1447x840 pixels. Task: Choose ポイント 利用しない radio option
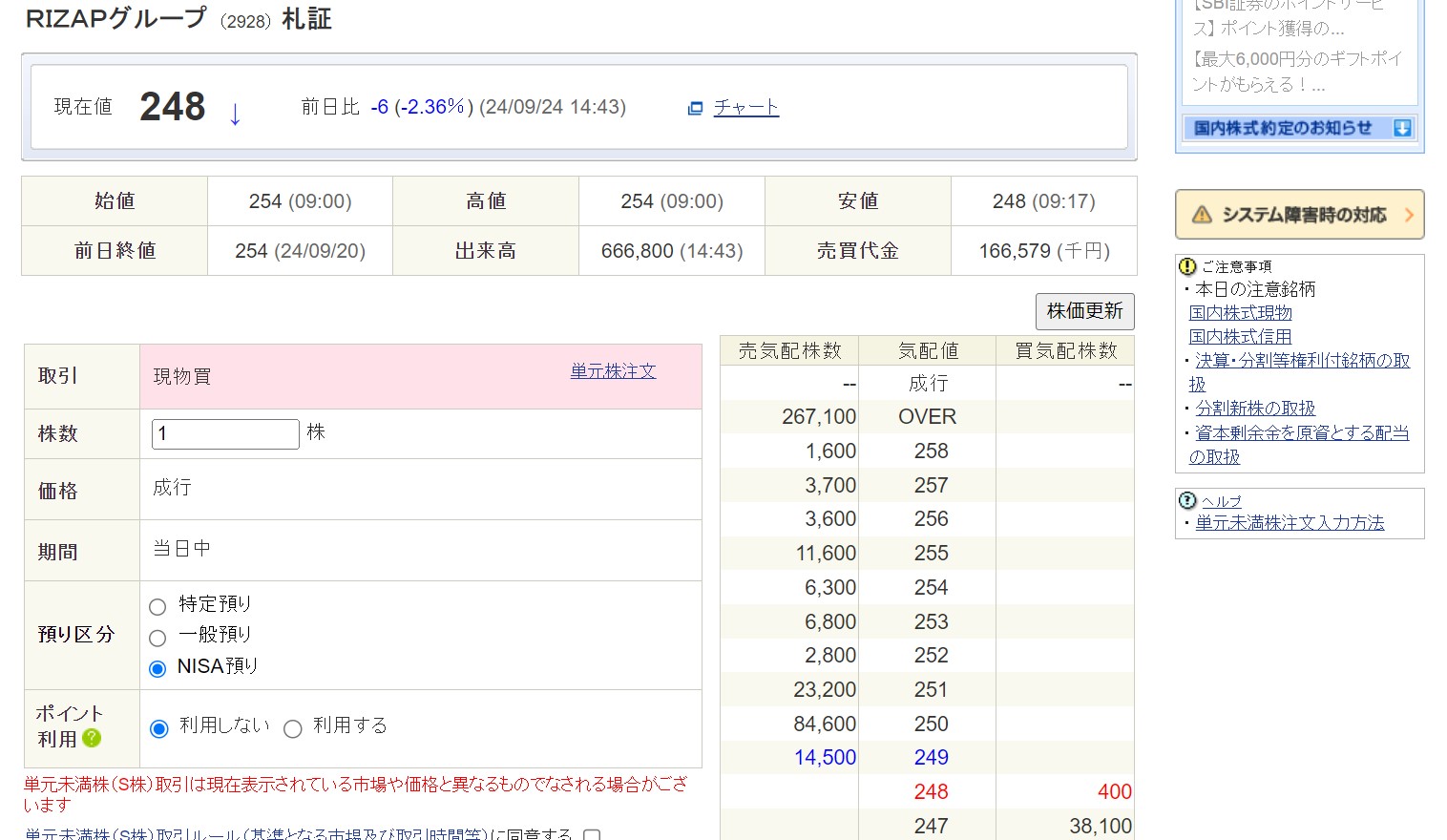point(159,728)
